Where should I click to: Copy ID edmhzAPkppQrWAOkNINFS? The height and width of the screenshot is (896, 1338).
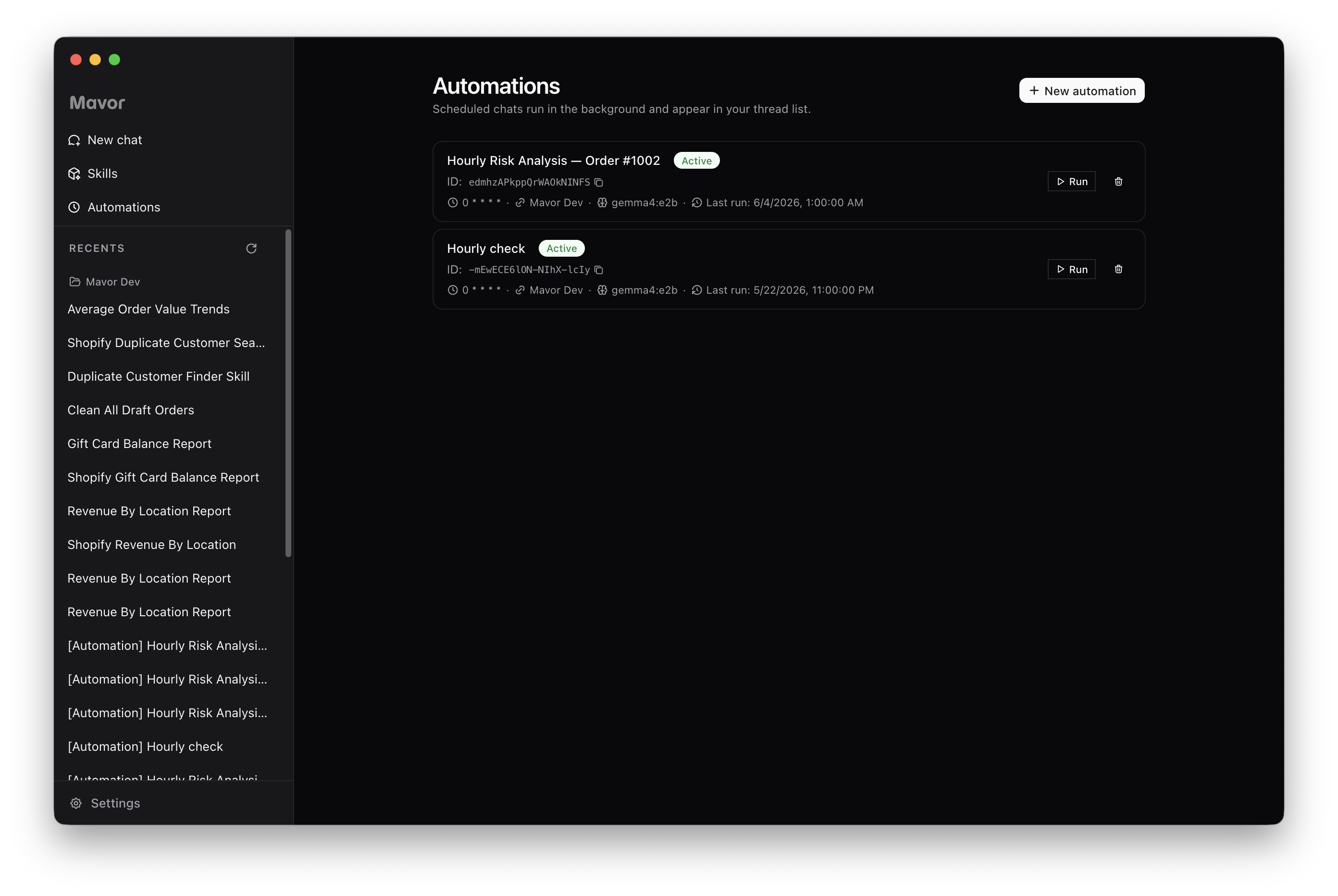point(599,182)
